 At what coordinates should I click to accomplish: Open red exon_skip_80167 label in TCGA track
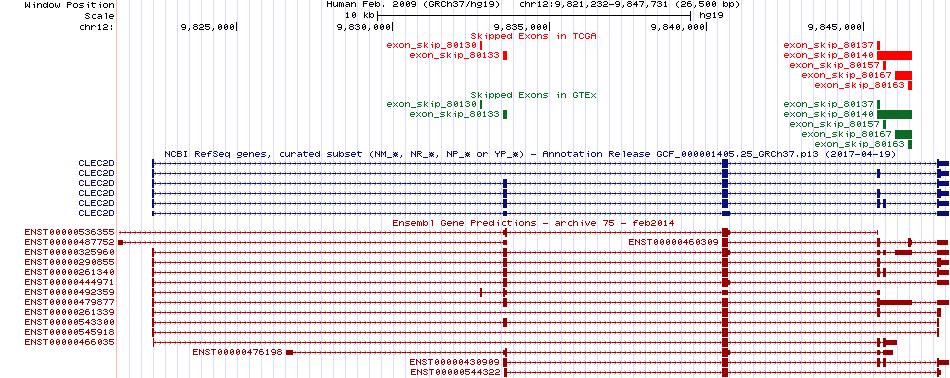[x=846, y=75]
